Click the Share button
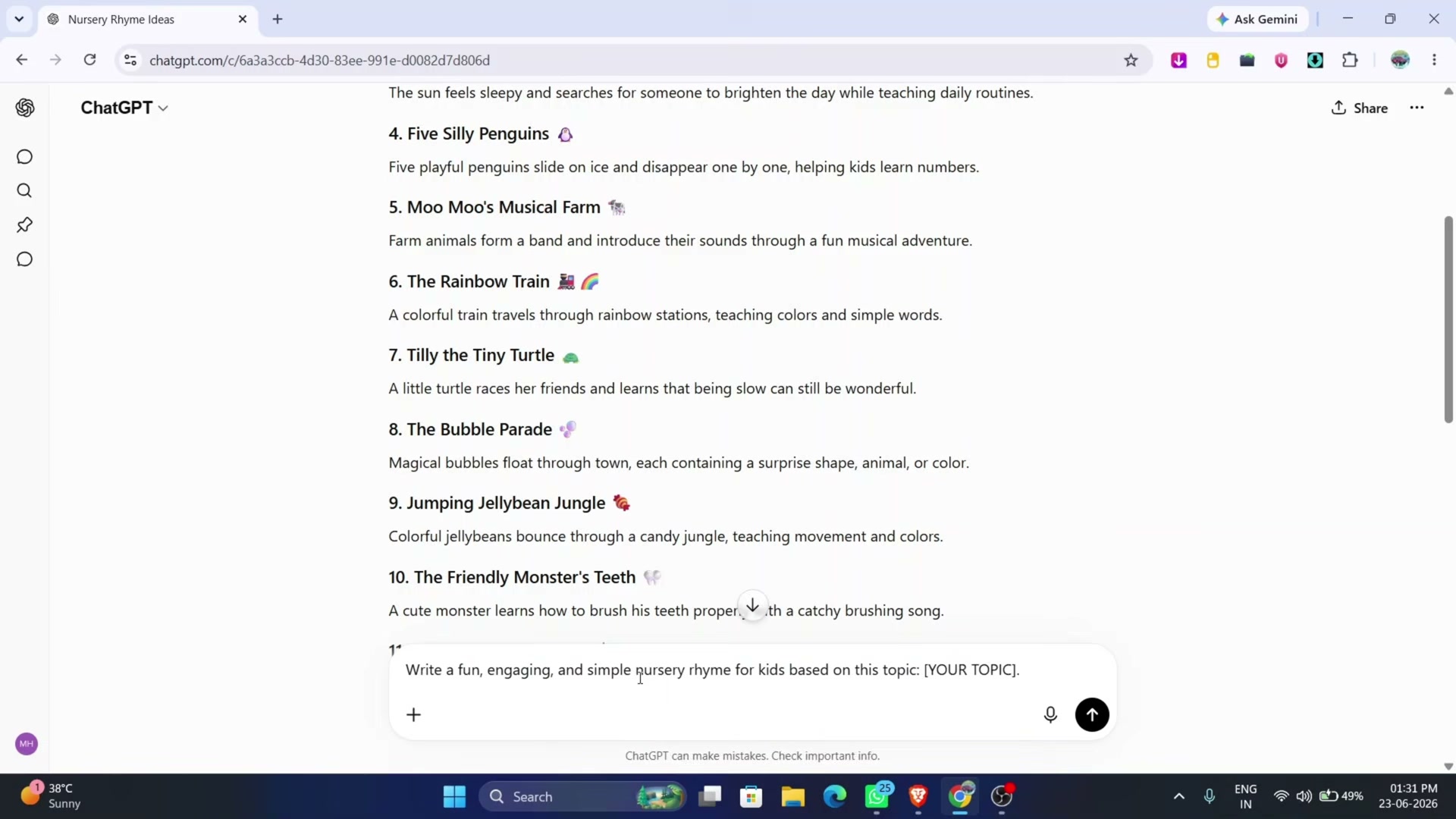 point(1360,108)
